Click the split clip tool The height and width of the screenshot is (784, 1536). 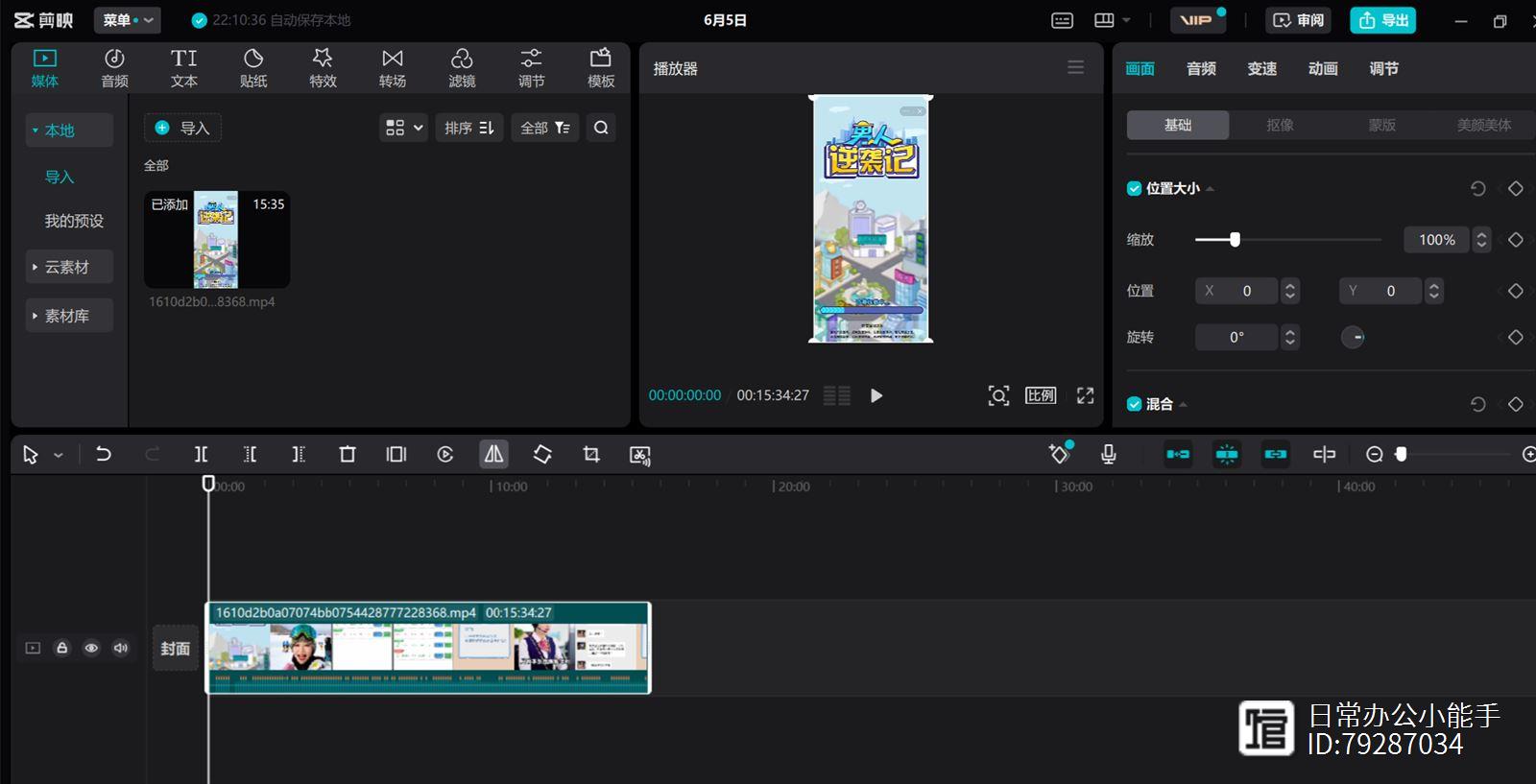click(201, 454)
